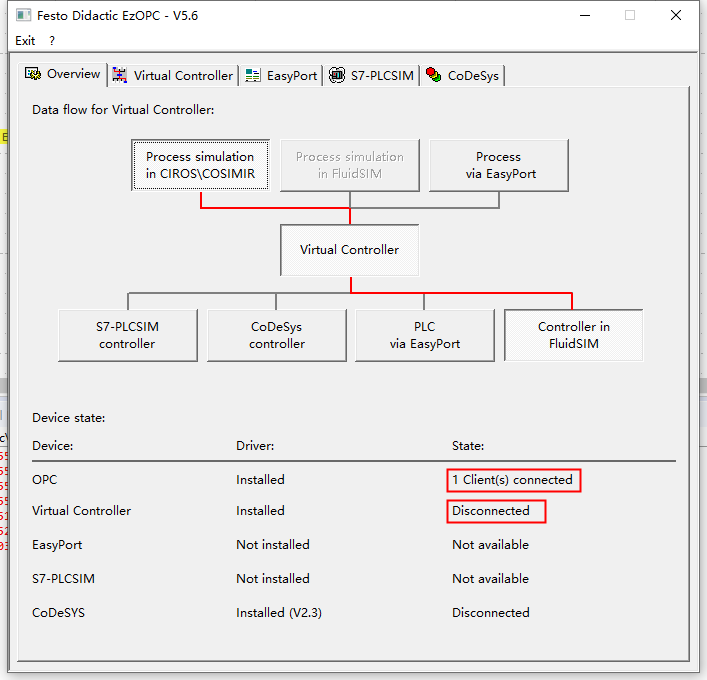The image size is (707, 680).
Task: Open the CoDeSys tab
Action: click(463, 75)
